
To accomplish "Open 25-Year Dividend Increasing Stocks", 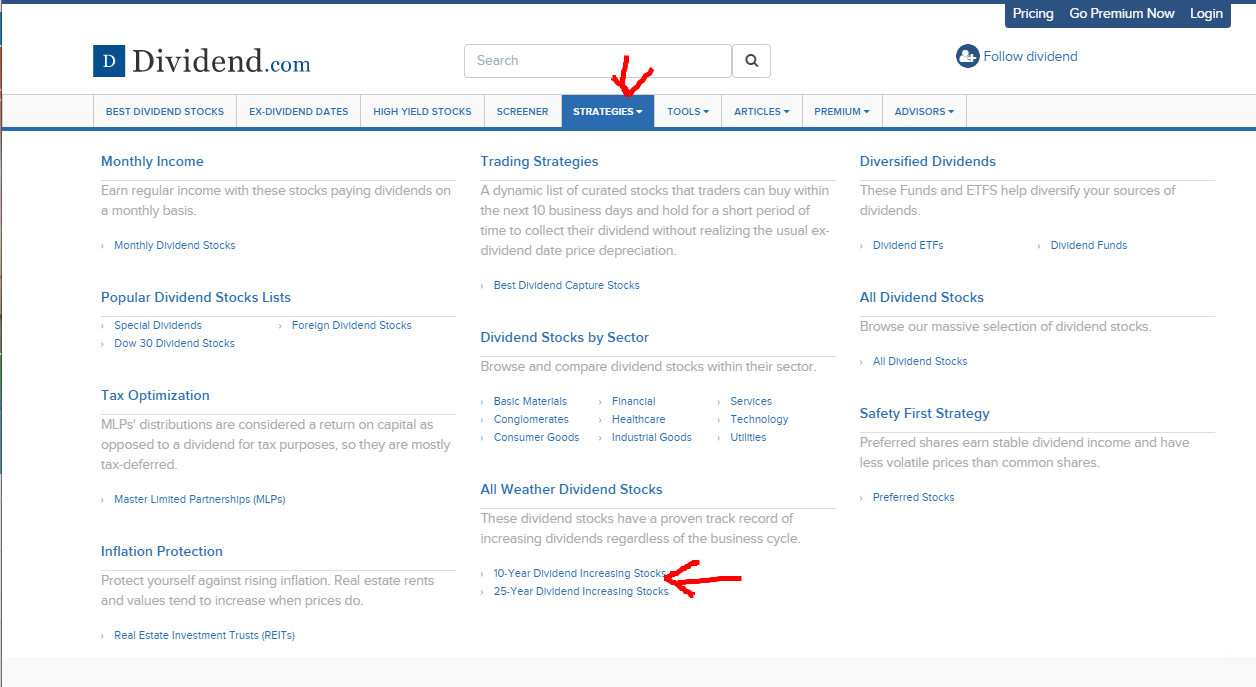I will (x=581, y=591).
